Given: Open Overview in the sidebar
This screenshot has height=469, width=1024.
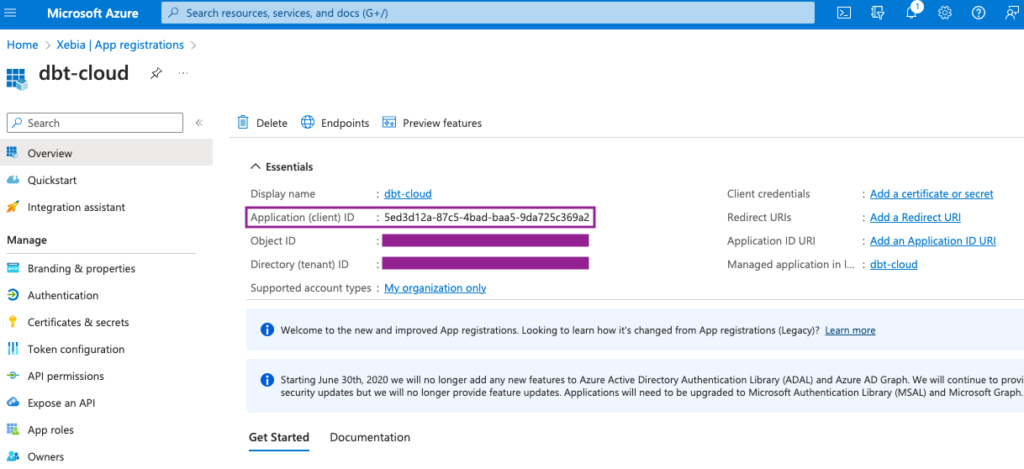Looking at the screenshot, I should 106,153.
